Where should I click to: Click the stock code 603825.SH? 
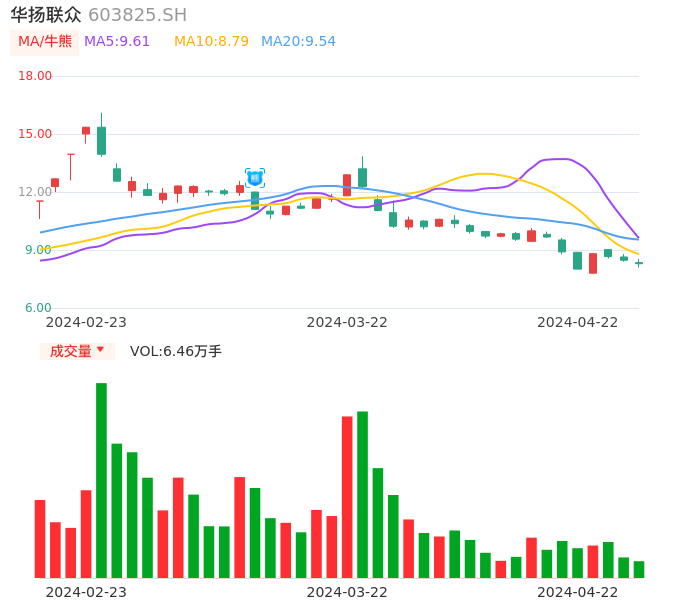pos(137,15)
